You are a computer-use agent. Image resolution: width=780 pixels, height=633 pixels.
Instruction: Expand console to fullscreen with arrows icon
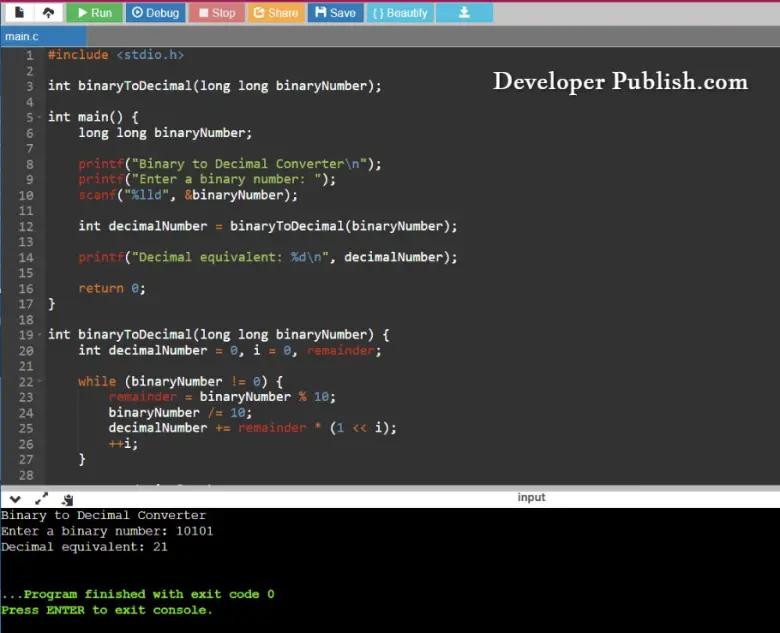(41, 498)
